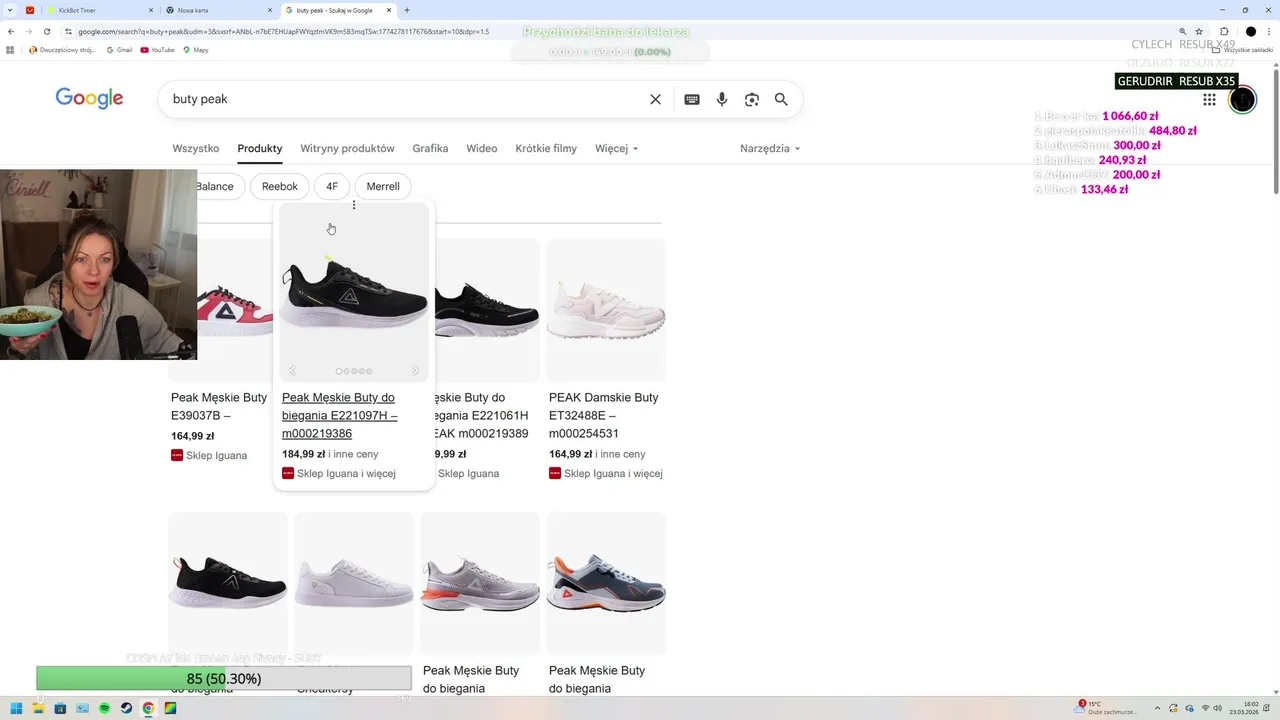Show next image on hovered shoe card

pos(415,371)
